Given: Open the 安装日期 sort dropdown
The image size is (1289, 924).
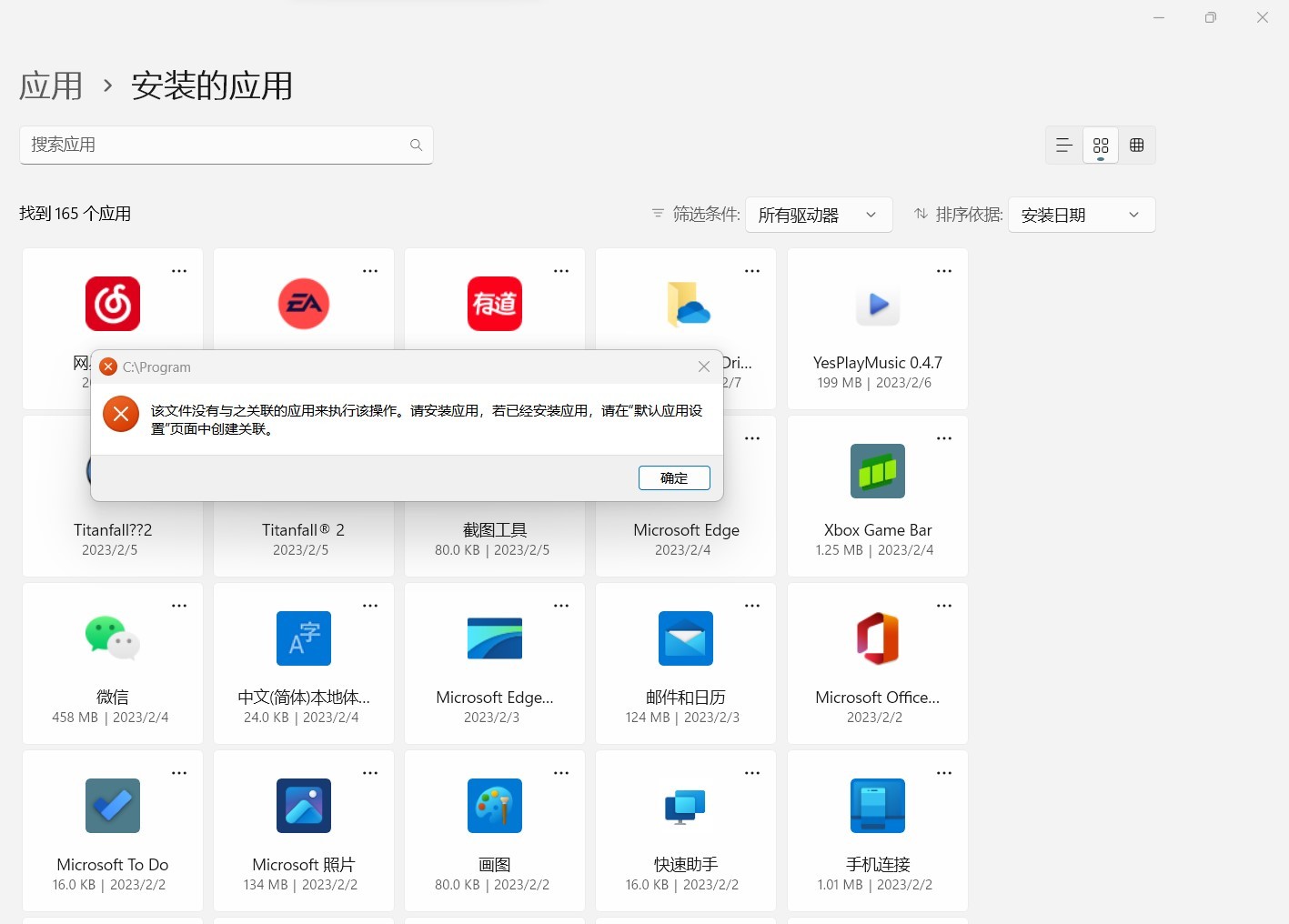Looking at the screenshot, I should point(1082,215).
